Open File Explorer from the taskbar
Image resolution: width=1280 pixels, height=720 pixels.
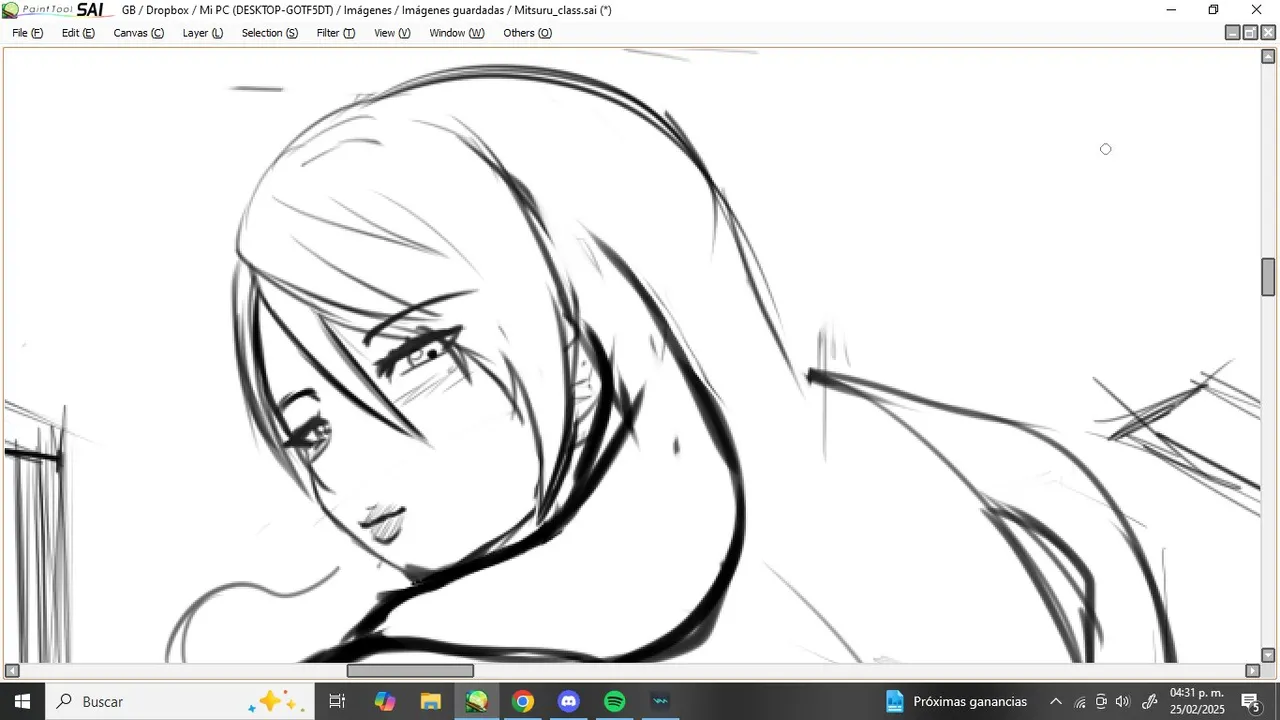click(x=431, y=701)
